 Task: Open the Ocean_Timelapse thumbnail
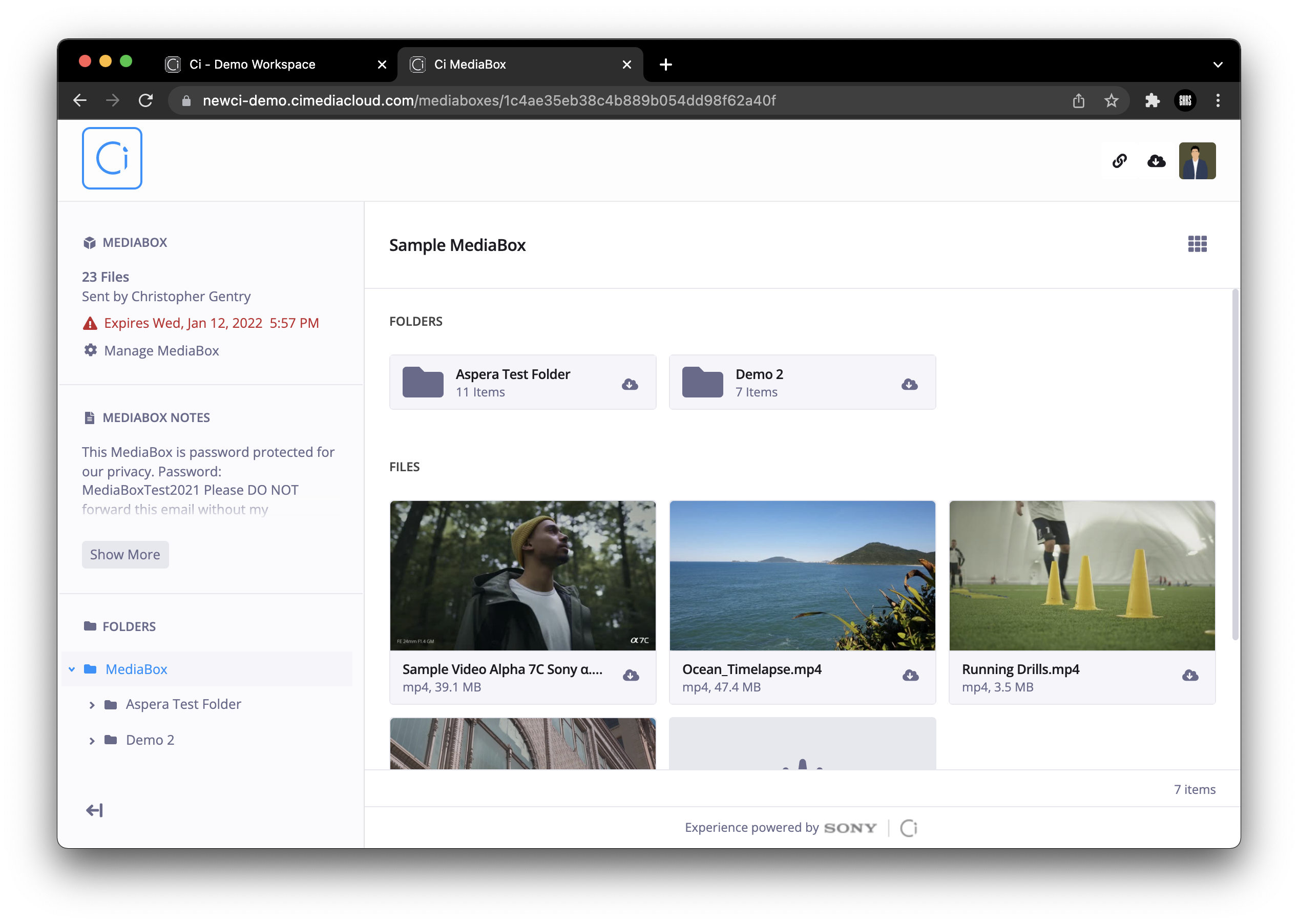coord(802,575)
